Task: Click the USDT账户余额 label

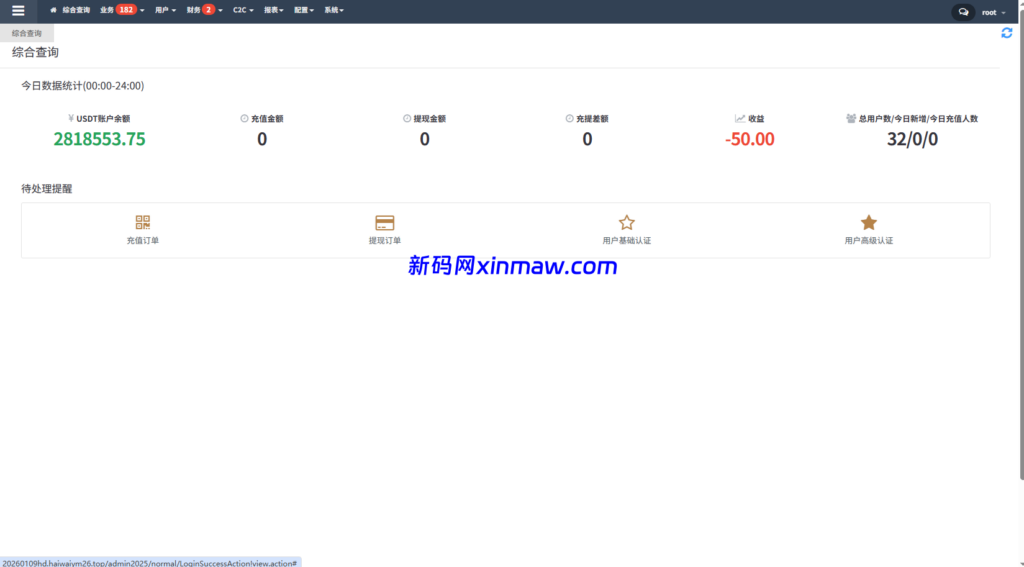Action: click(103, 119)
